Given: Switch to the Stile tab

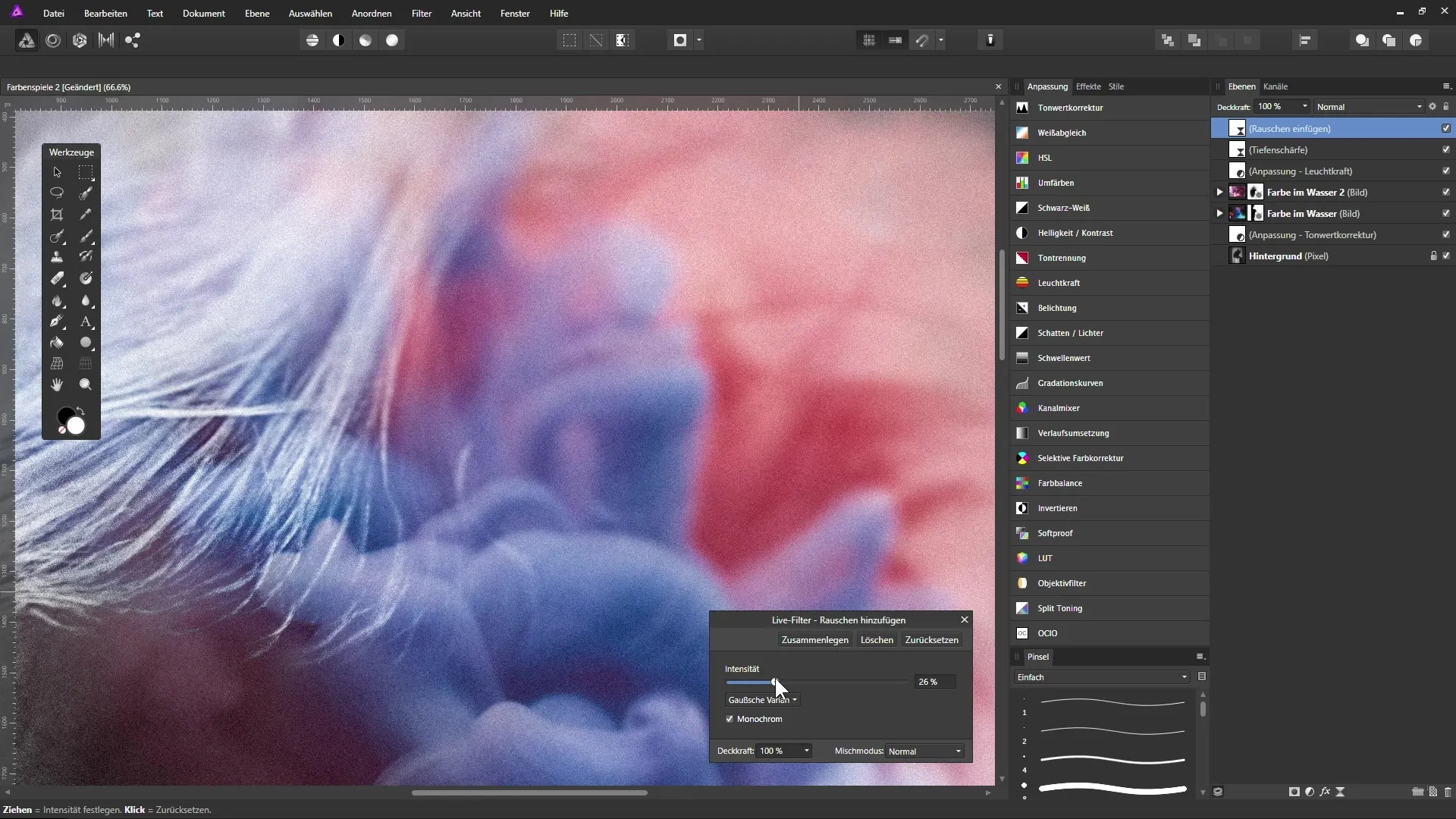Looking at the screenshot, I should click(x=1116, y=86).
